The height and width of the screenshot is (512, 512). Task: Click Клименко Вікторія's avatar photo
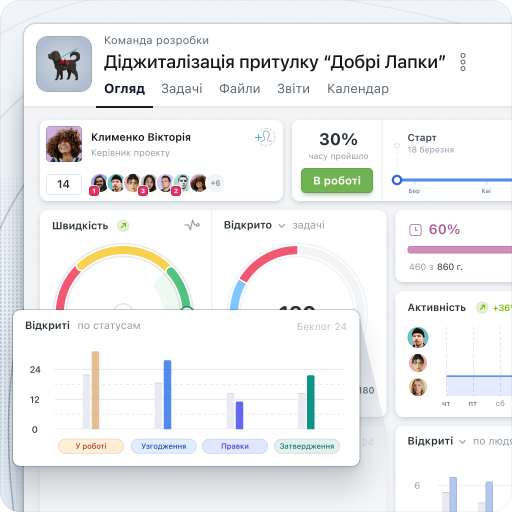(x=64, y=144)
